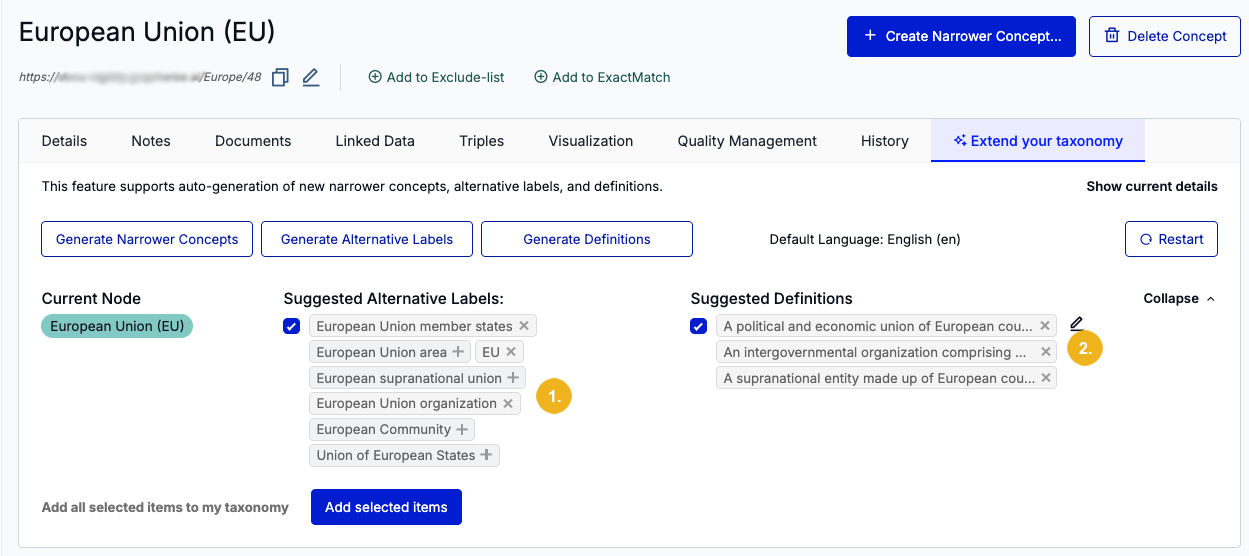
Task: Click the Add selected items button
Action: tap(386, 507)
